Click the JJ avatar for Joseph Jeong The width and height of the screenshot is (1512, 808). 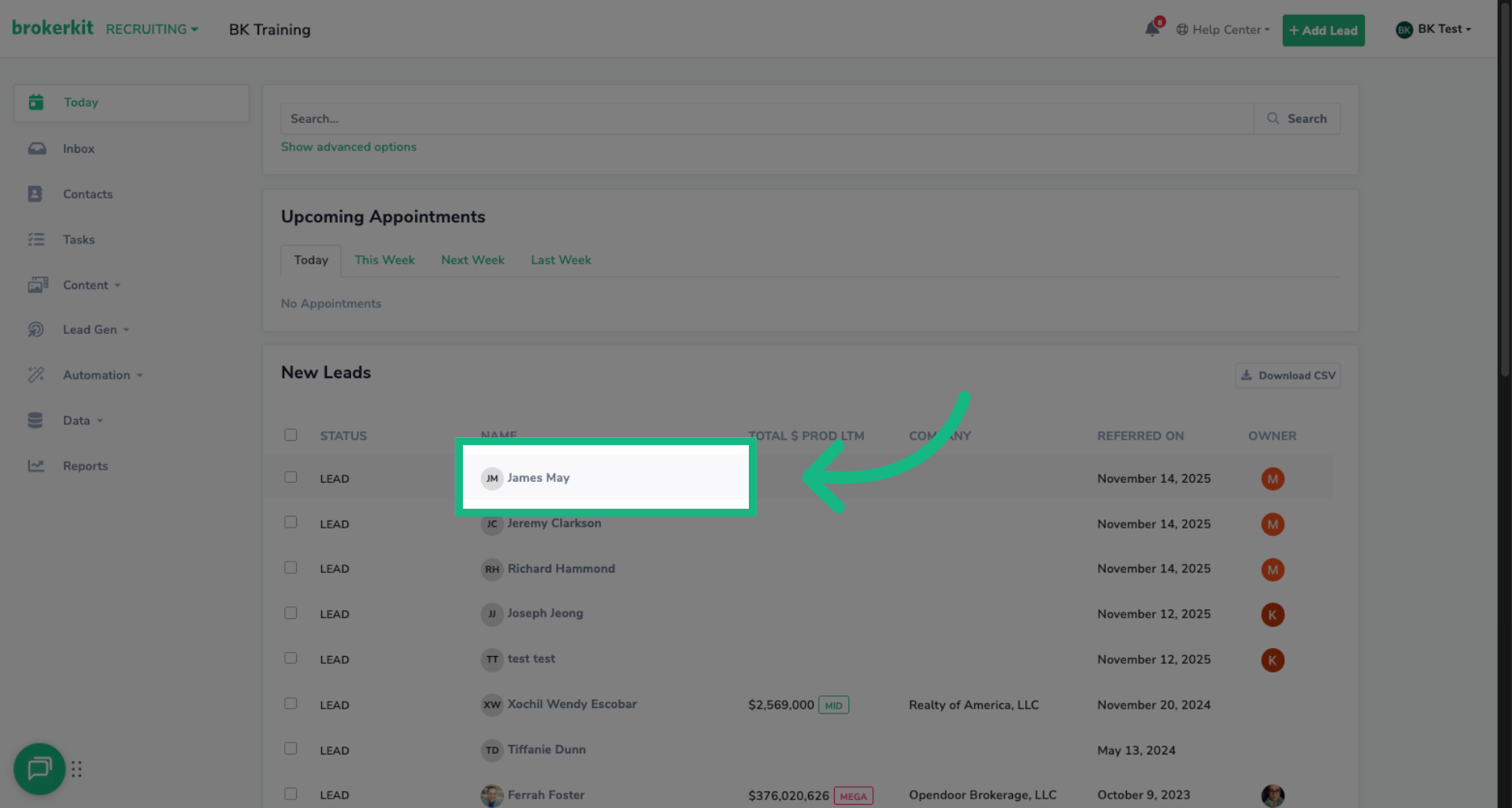tap(492, 614)
